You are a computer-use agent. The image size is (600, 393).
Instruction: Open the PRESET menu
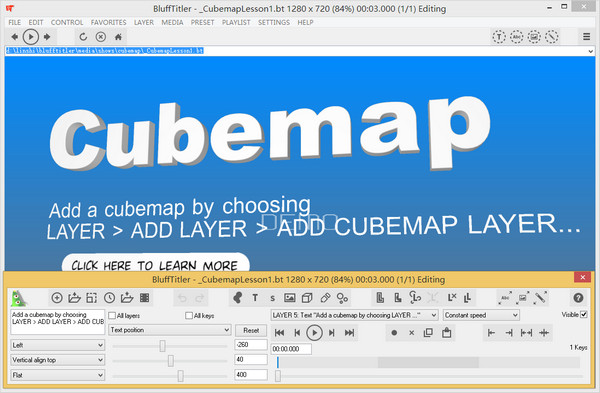(202, 22)
